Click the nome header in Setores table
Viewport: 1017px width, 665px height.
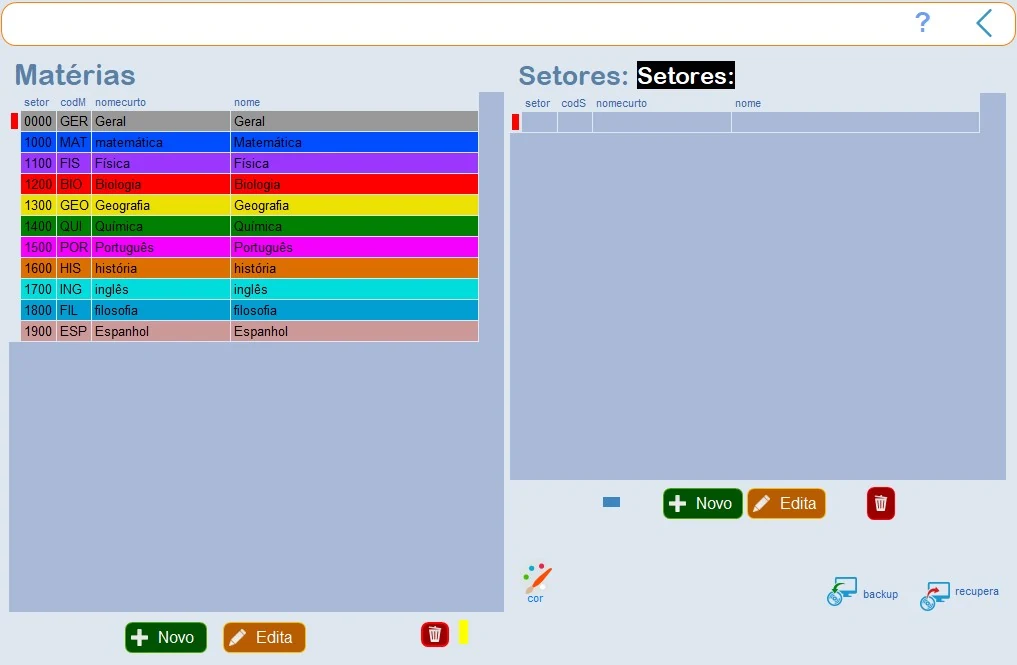(x=748, y=103)
